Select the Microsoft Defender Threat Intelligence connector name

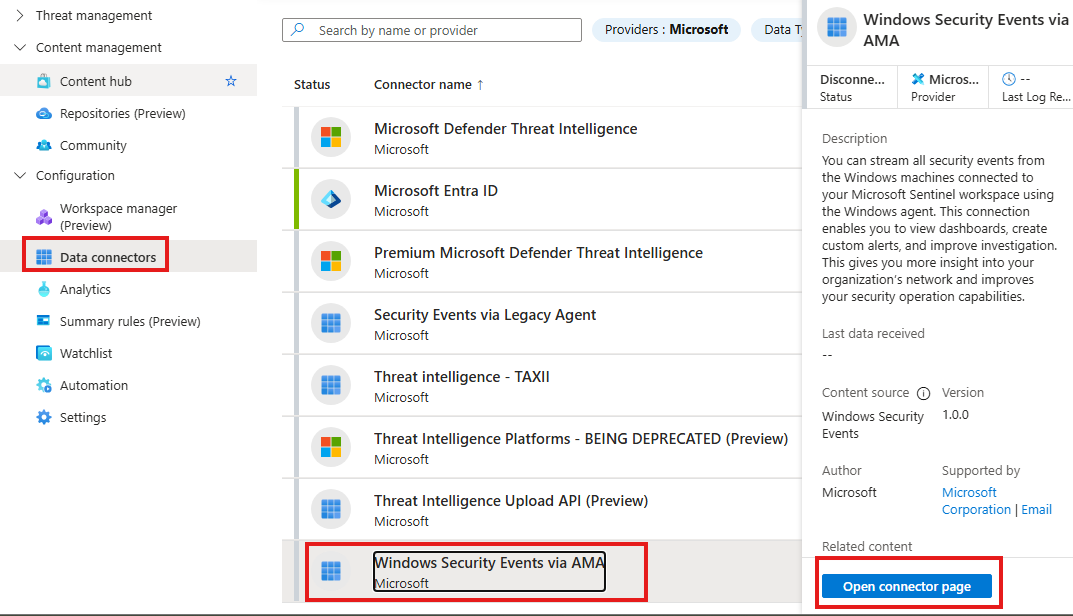pyautogui.click(x=505, y=129)
